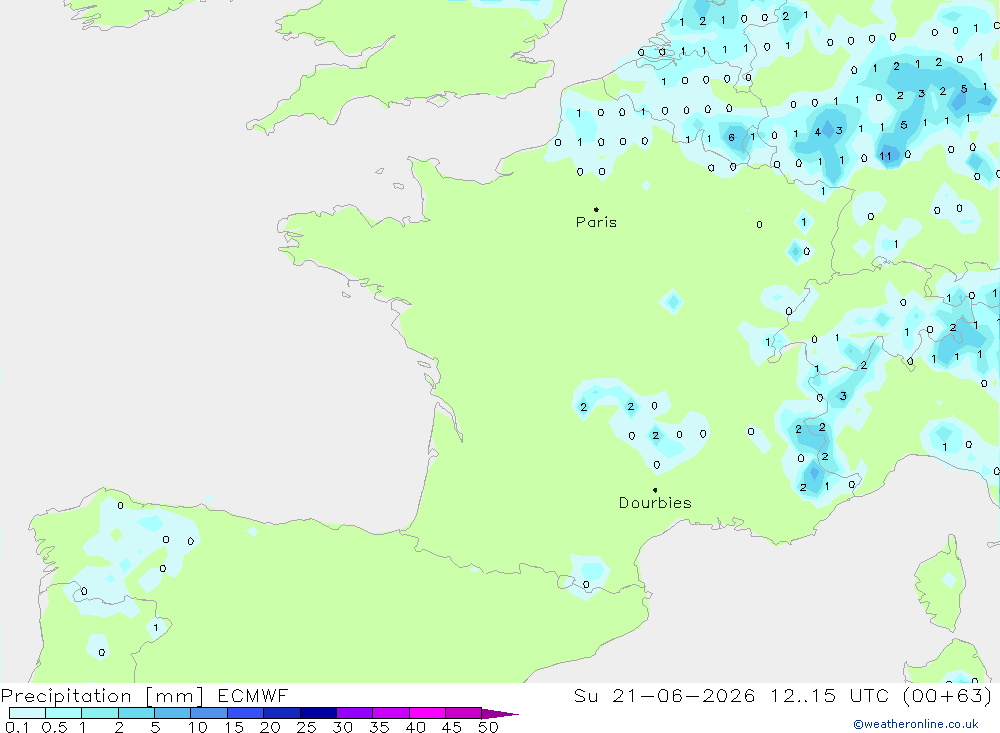
Task: Pick the legend swatch between 40 and 45
Action: pyautogui.click(x=427, y=713)
